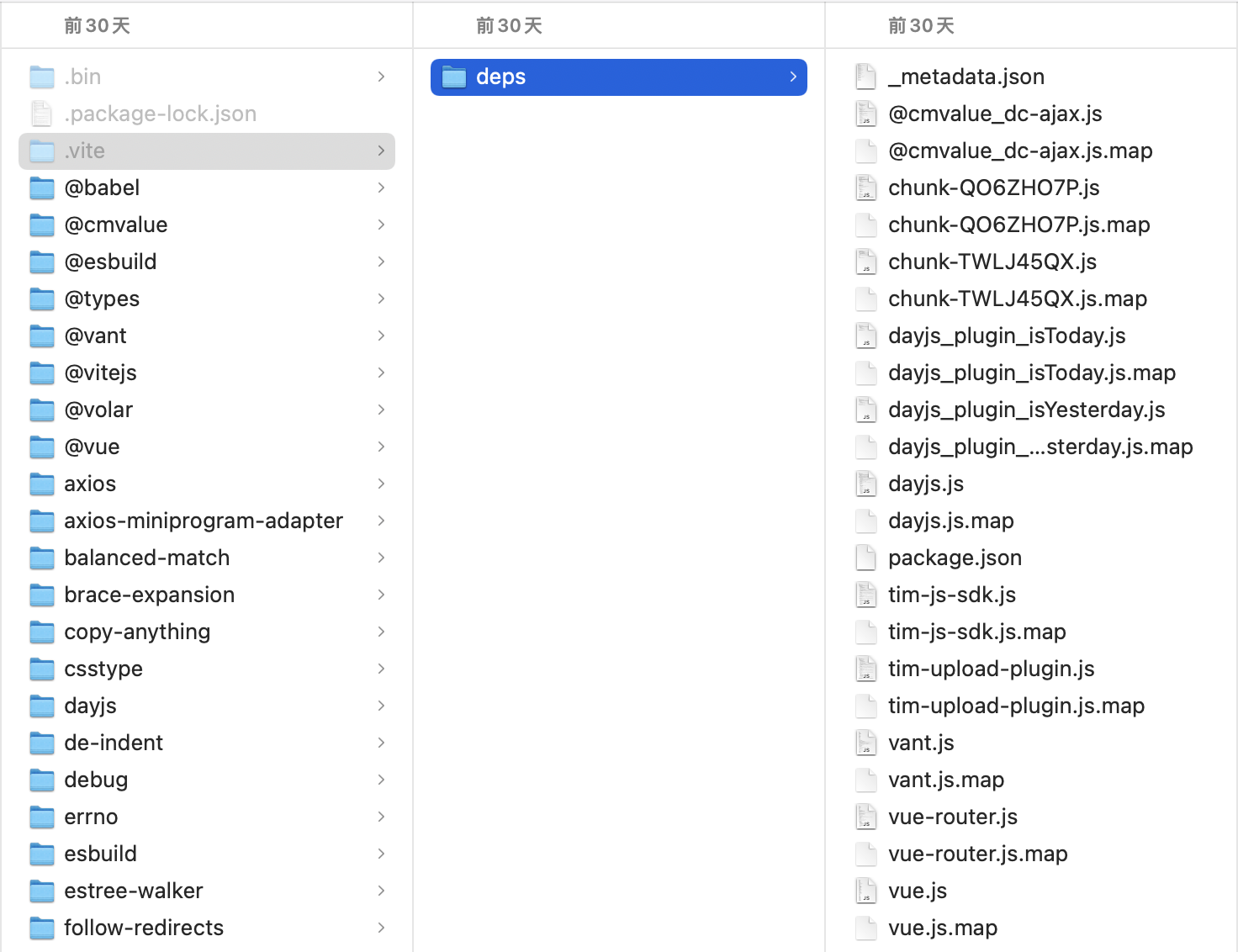Screen dimensions: 1238x952
Task: Select tim-upload-plugin.js file name
Action: pyautogui.click(x=992, y=669)
